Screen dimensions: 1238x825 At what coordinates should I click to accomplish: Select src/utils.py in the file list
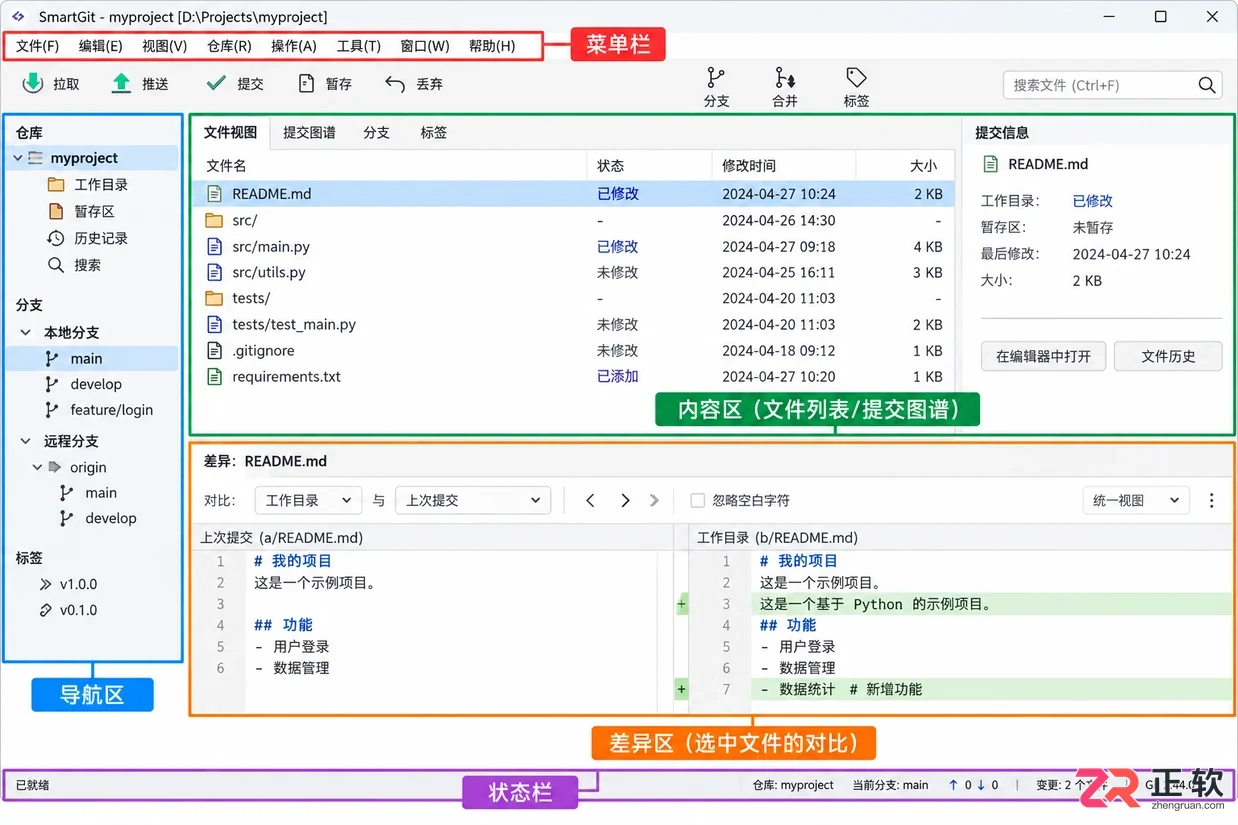click(573, 272)
